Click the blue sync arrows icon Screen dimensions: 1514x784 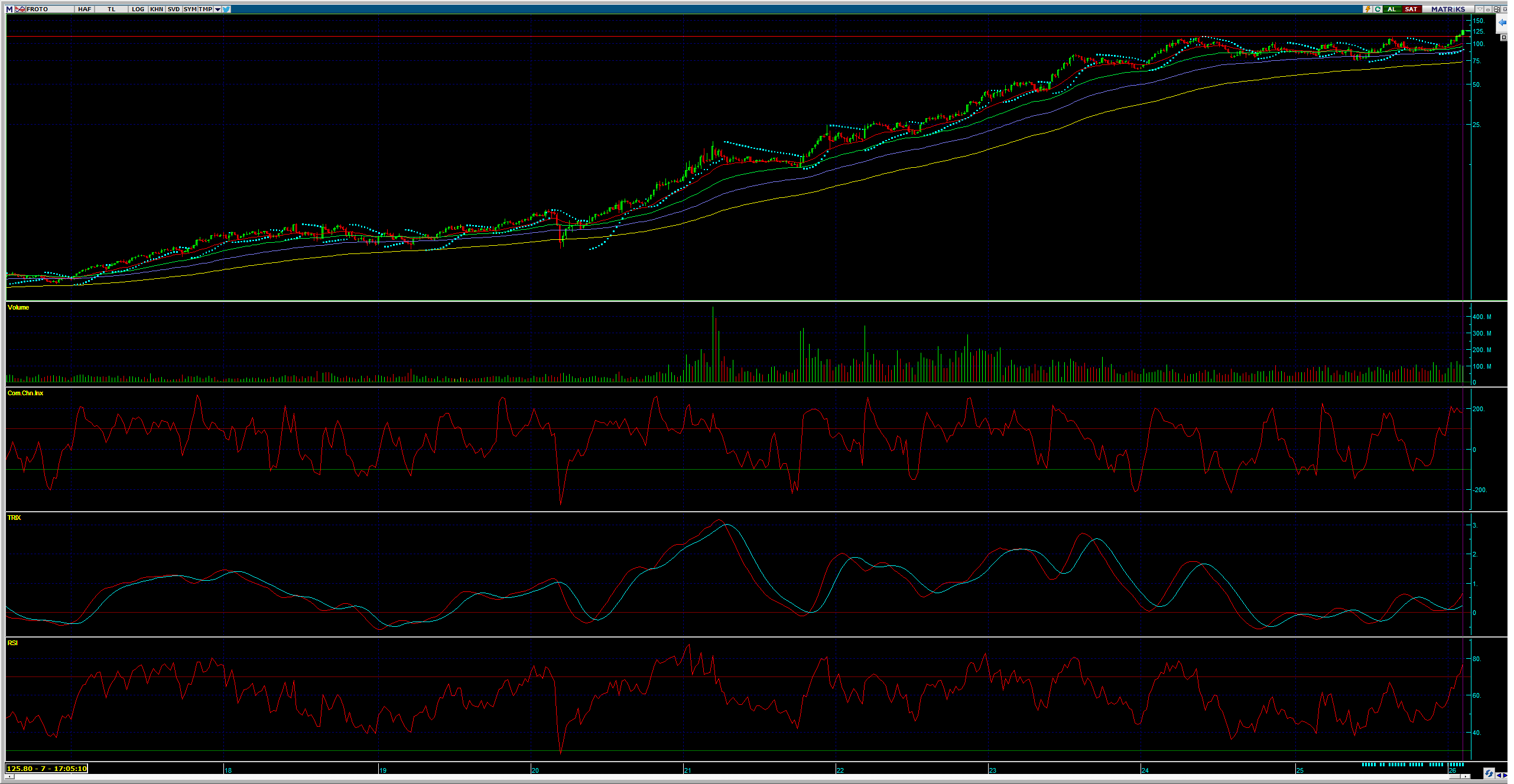[1489, 773]
